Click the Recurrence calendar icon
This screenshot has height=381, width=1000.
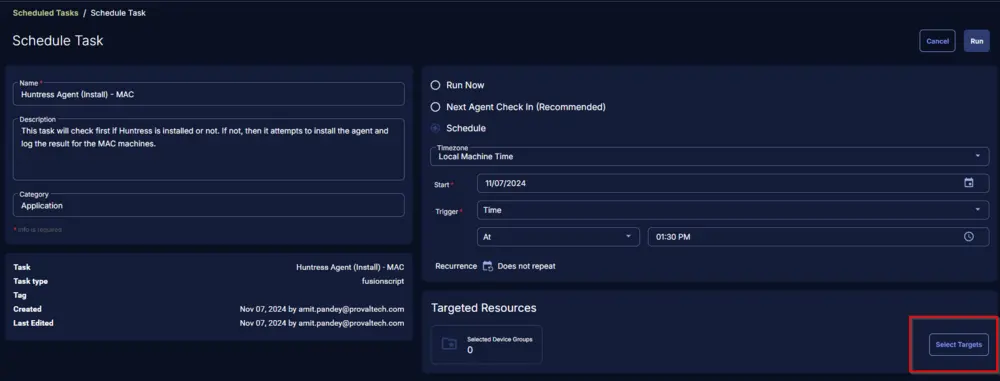[487, 266]
